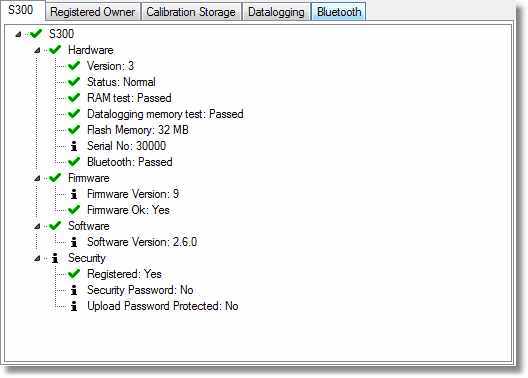The width and height of the screenshot is (528, 378).
Task: Click the info icon next to Upload Password Protected
Action: coord(74,306)
